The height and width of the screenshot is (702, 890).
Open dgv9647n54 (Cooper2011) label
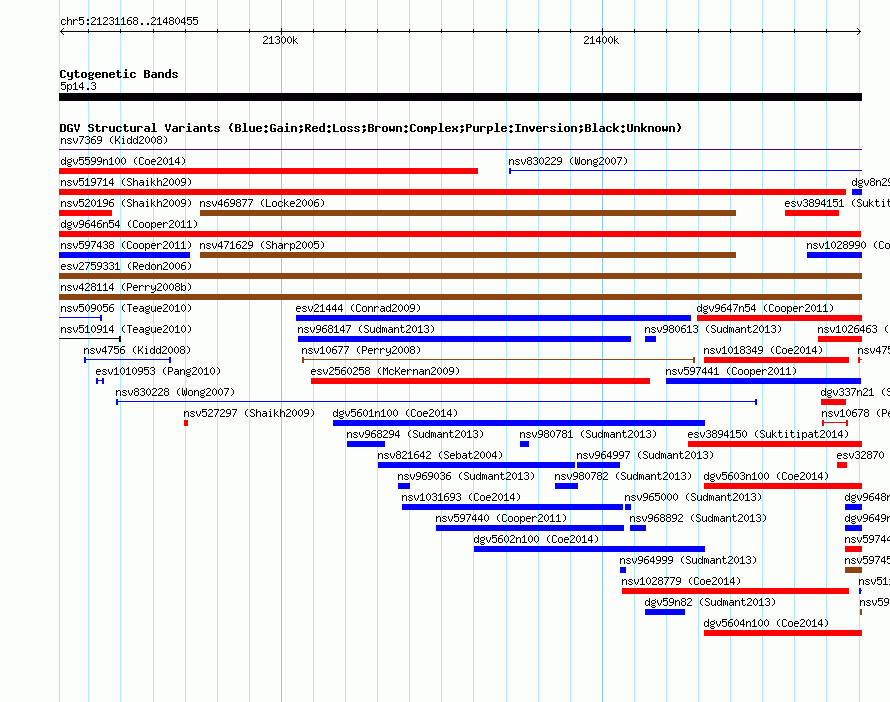765,308
